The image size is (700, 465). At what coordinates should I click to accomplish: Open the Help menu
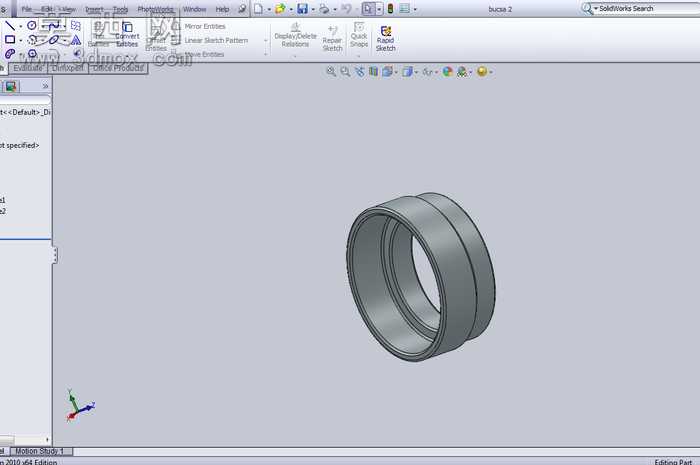point(222,9)
